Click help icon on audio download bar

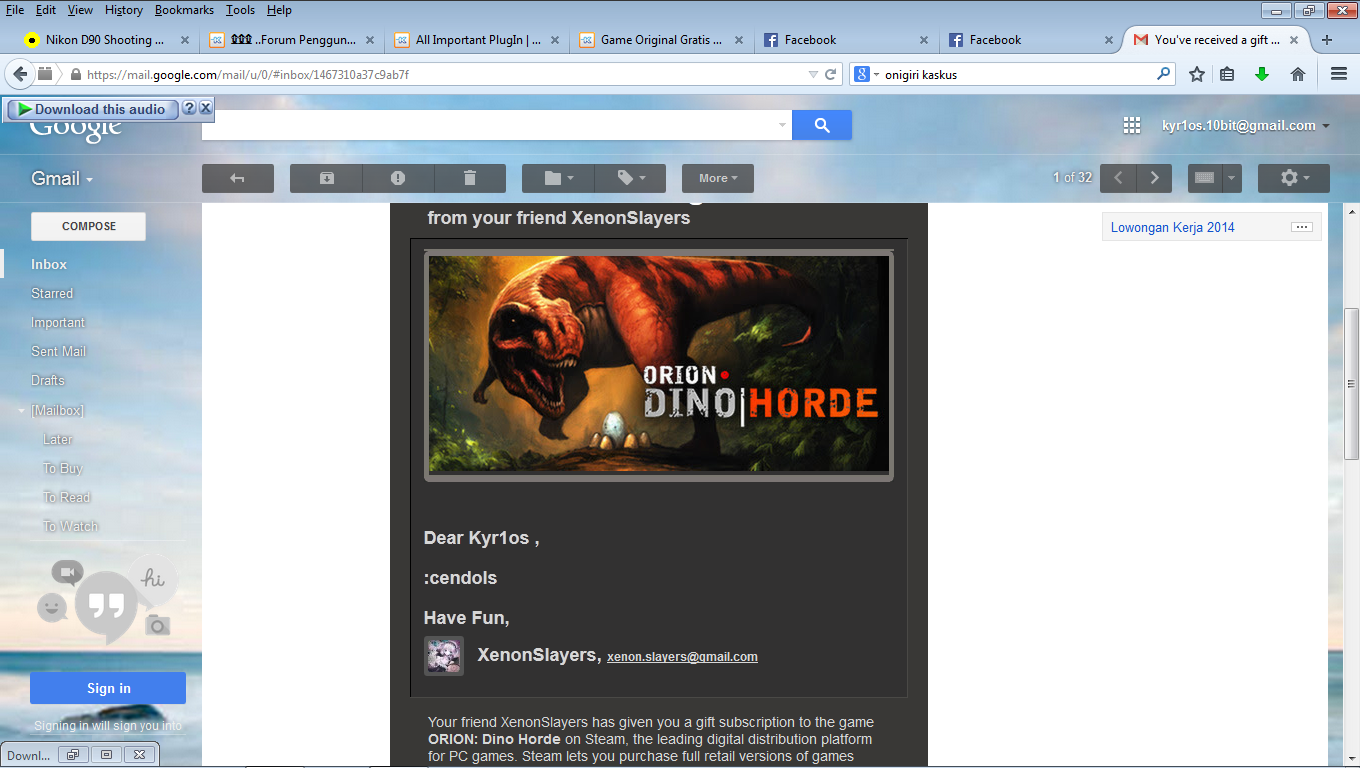click(x=188, y=108)
